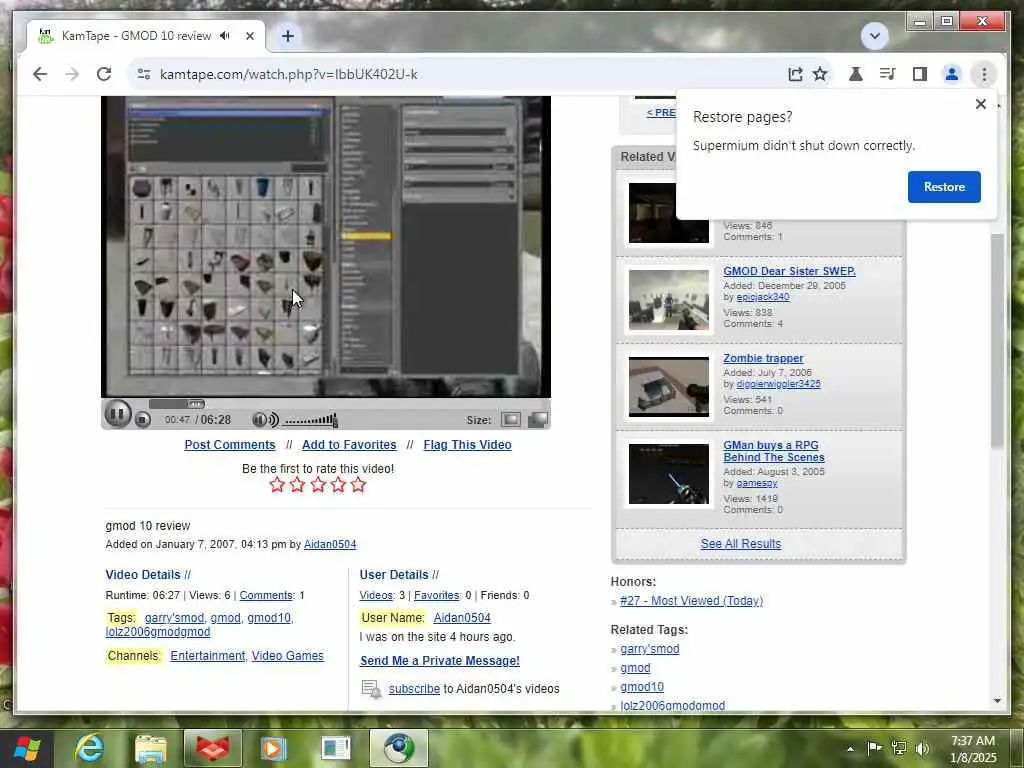1024x768 pixels.
Task: Open the lolz2006gmodgmod tag under Tags
Action: click(x=158, y=632)
